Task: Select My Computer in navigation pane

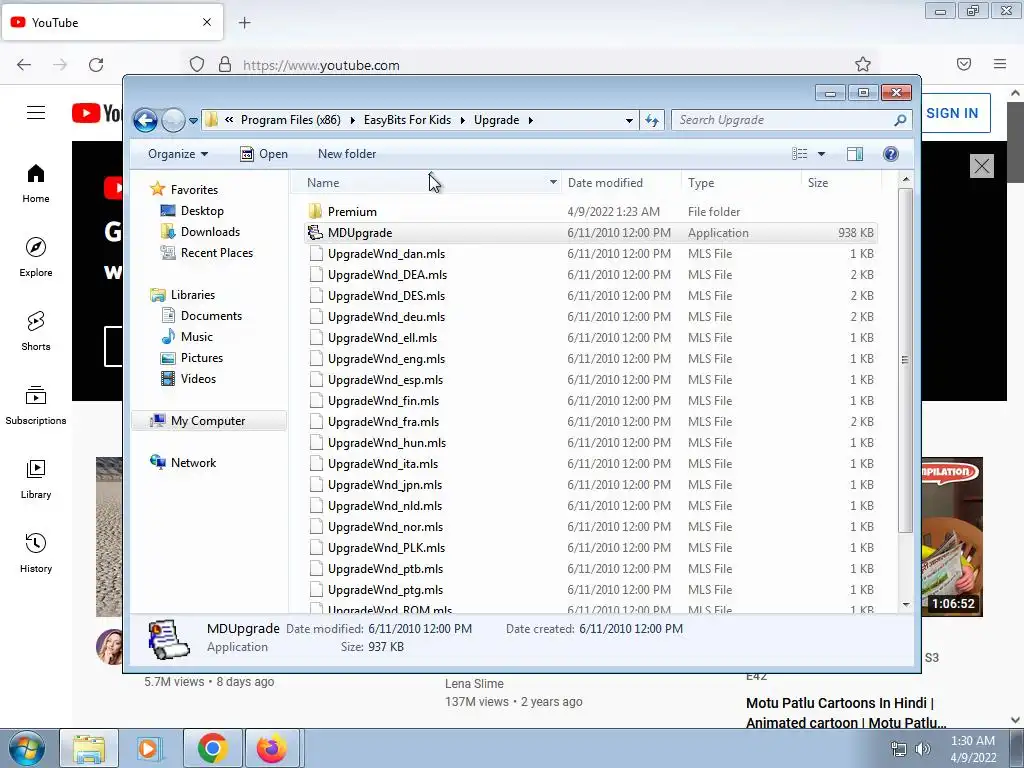Action: [x=209, y=421]
